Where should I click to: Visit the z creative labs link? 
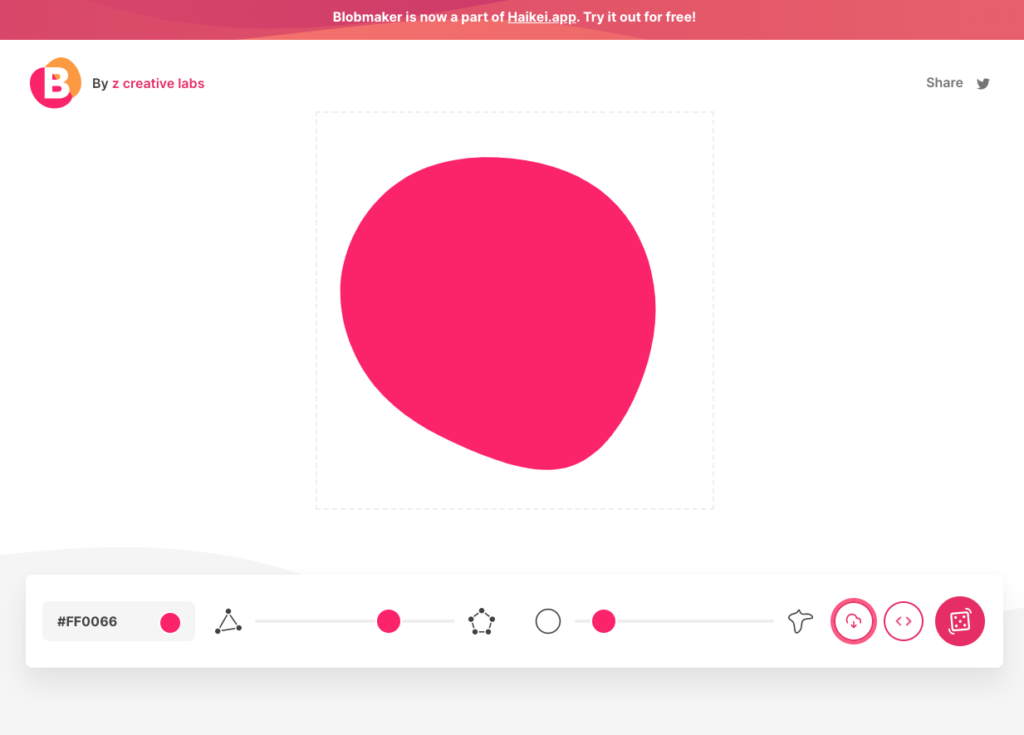[158, 84]
